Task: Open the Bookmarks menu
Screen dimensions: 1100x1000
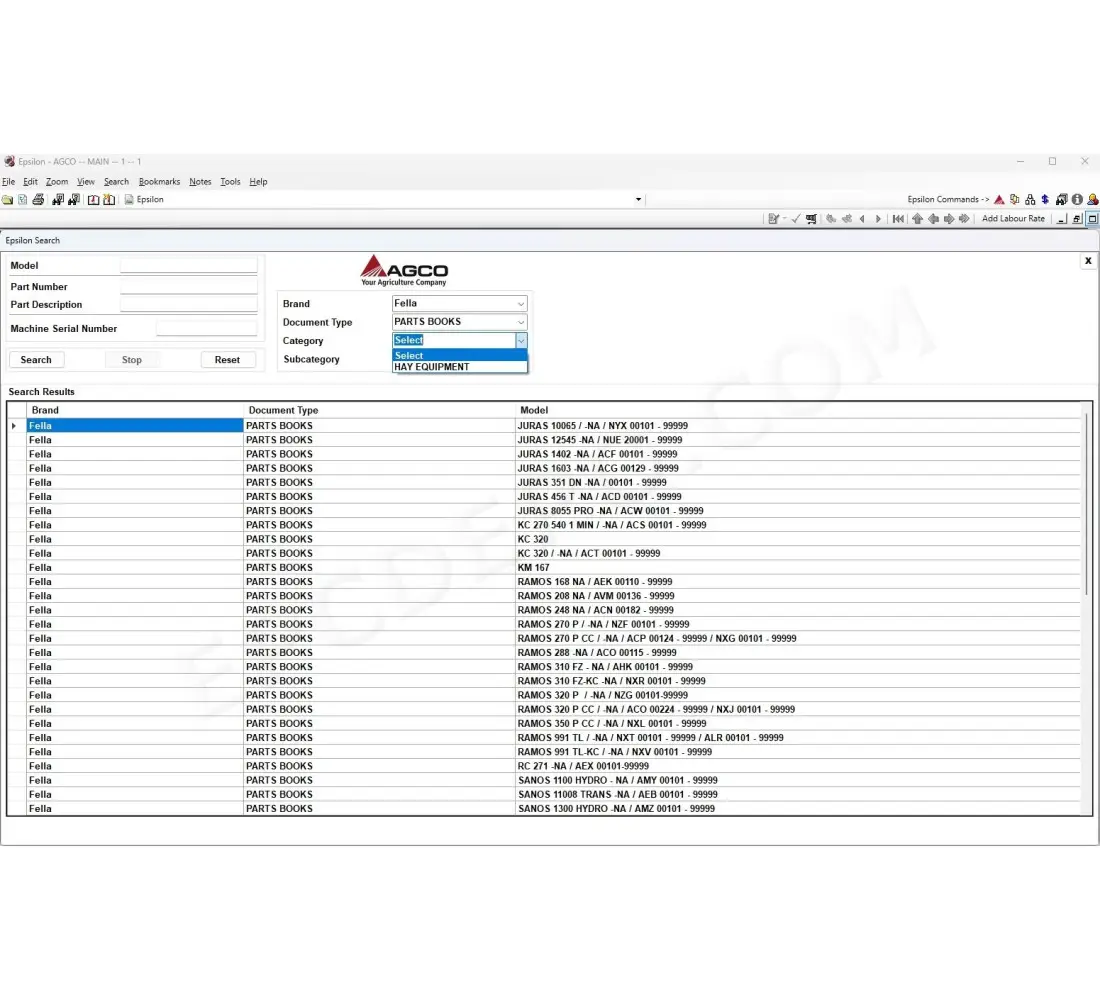Action: pyautogui.click(x=159, y=182)
